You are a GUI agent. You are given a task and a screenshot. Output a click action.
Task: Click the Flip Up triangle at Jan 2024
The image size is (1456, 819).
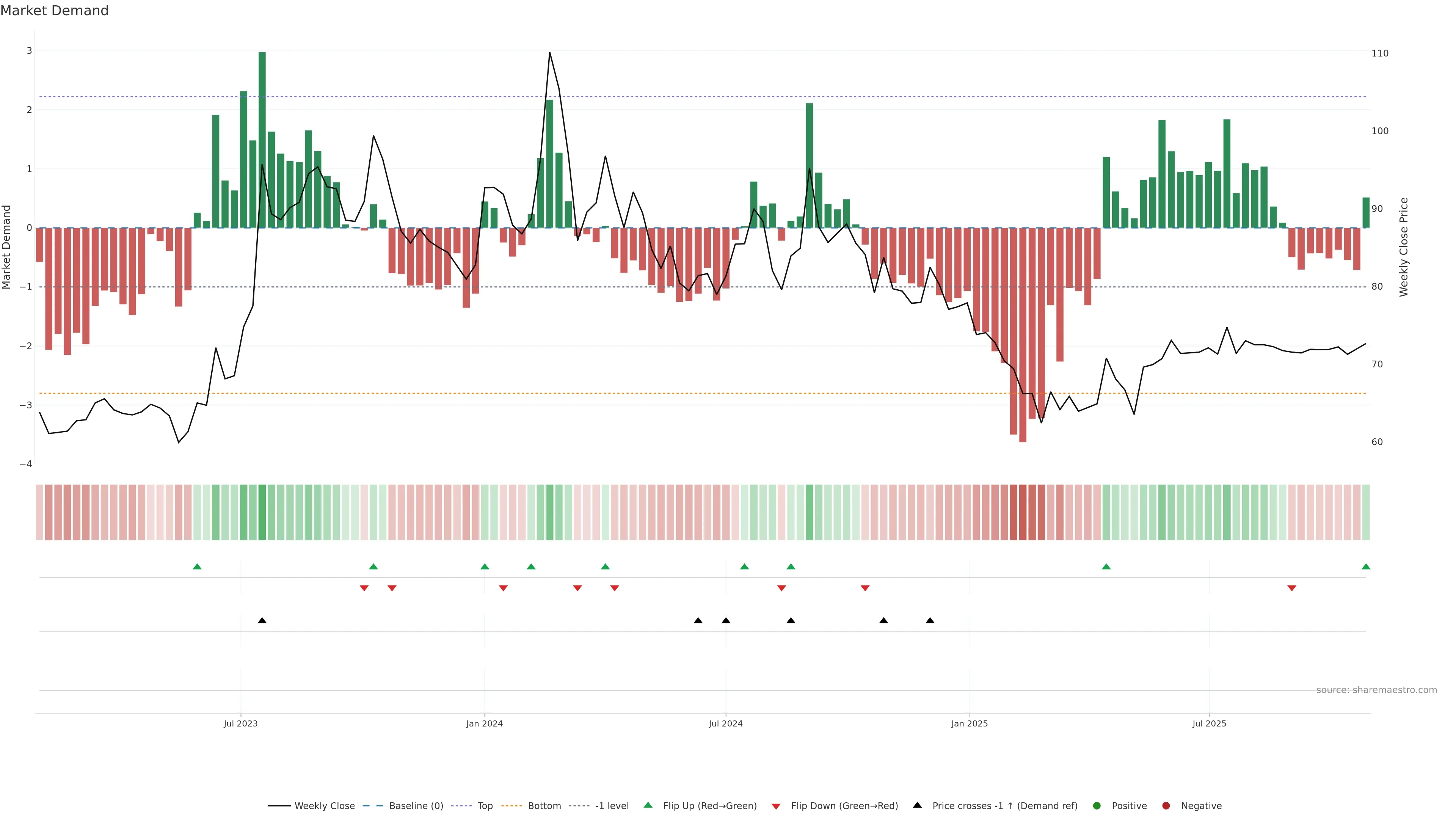click(485, 566)
